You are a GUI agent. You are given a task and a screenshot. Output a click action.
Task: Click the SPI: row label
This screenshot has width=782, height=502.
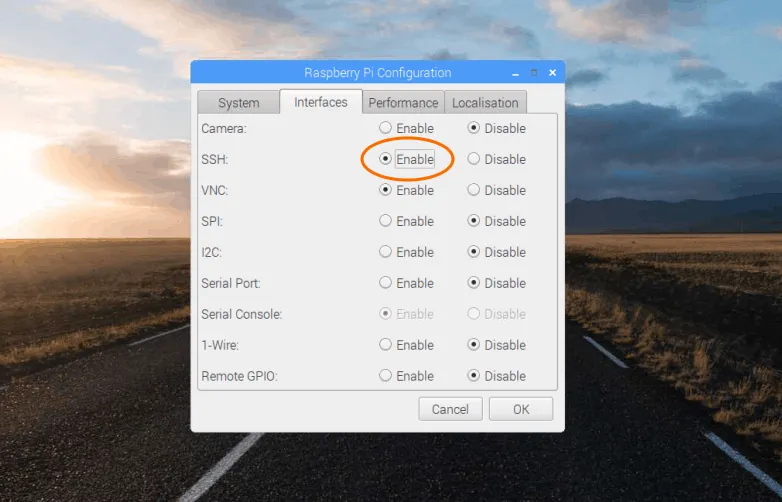click(x=212, y=221)
